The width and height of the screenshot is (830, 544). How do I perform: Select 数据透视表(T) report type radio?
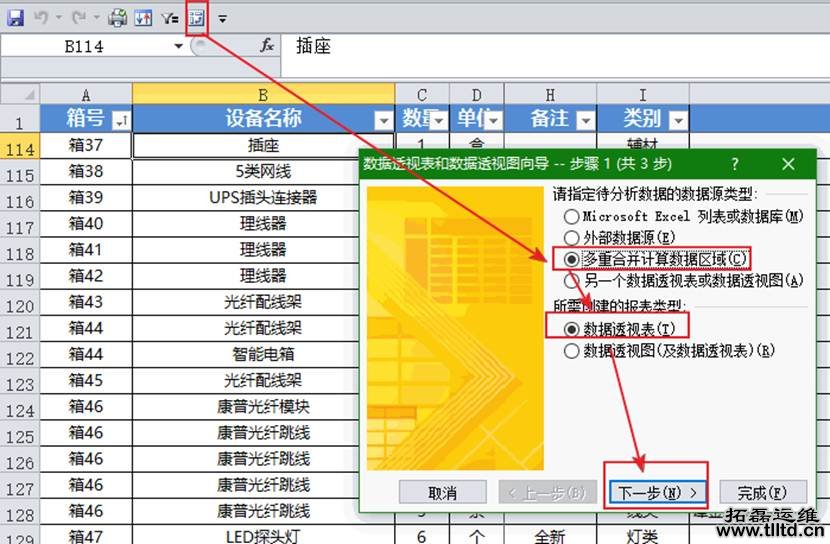click(x=572, y=329)
